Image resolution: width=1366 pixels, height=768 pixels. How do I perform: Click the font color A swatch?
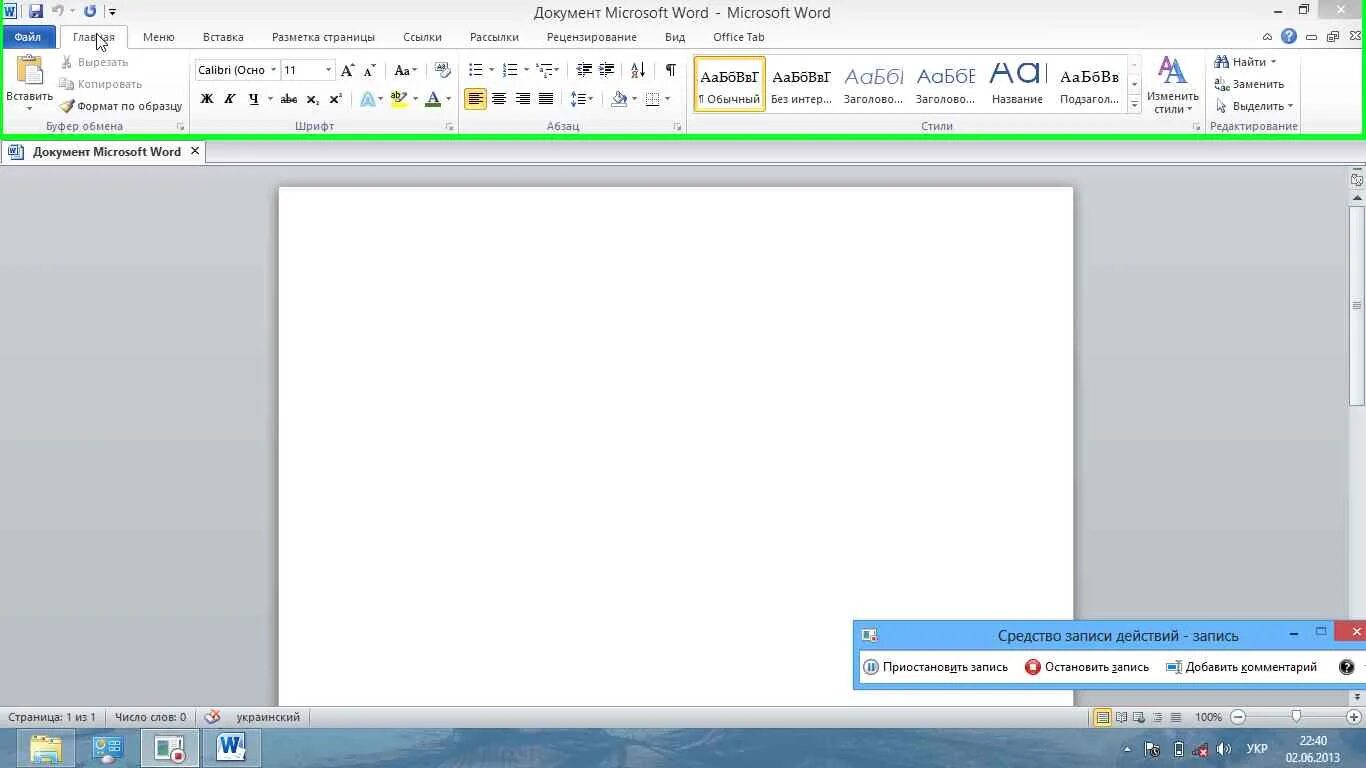click(432, 99)
